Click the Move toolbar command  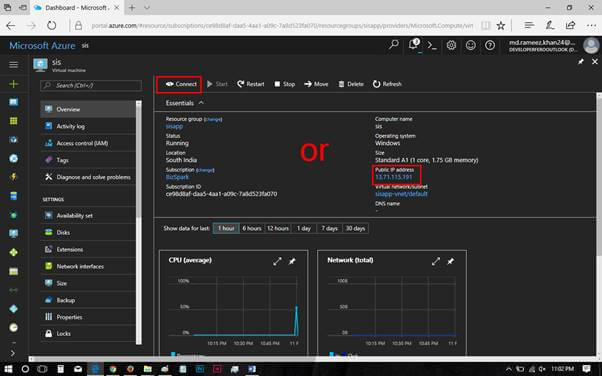click(316, 84)
